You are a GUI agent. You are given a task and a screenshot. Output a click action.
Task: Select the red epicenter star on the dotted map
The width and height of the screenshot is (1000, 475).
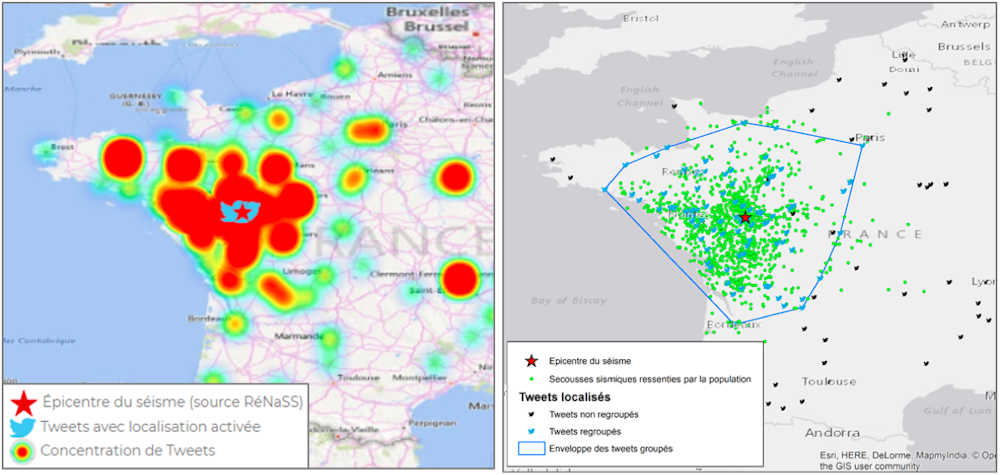click(x=744, y=217)
